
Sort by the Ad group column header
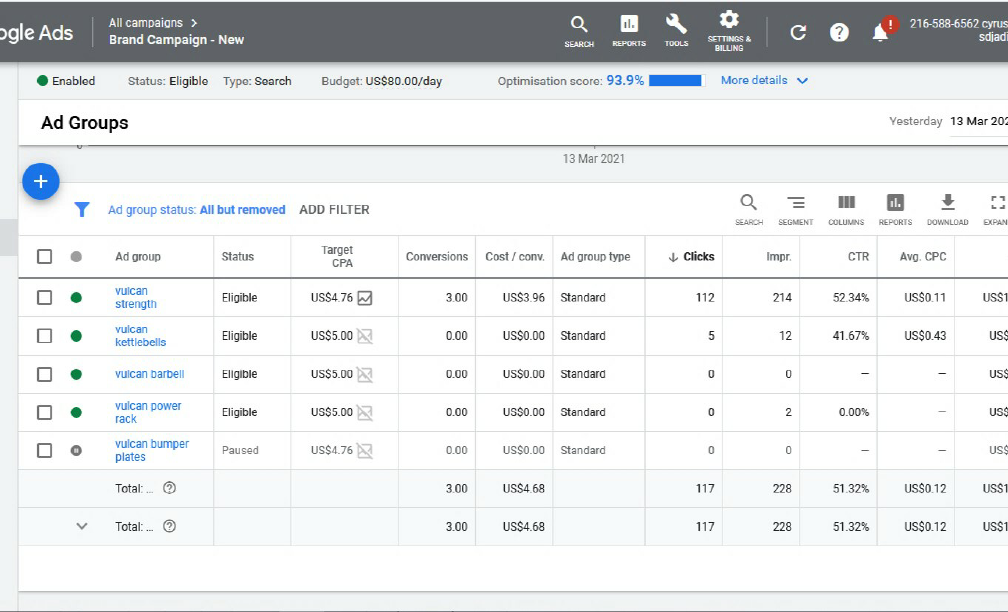click(x=138, y=256)
